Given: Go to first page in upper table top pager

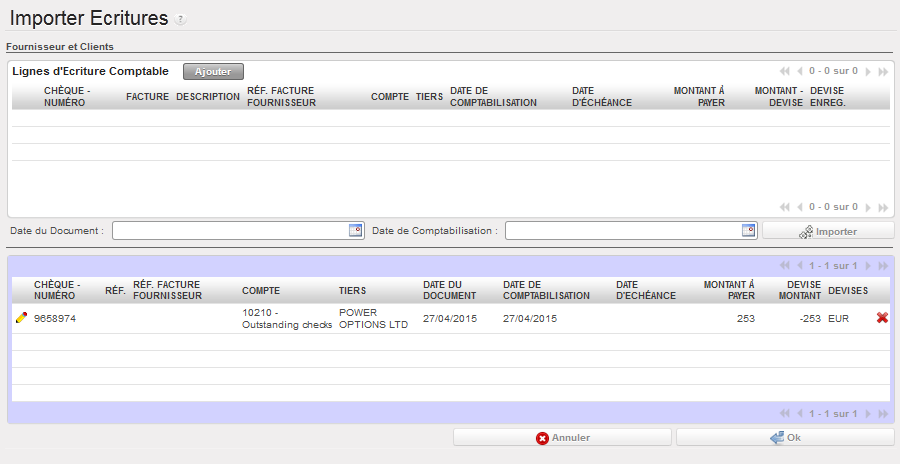Looking at the screenshot, I should pyautogui.click(x=785, y=72).
